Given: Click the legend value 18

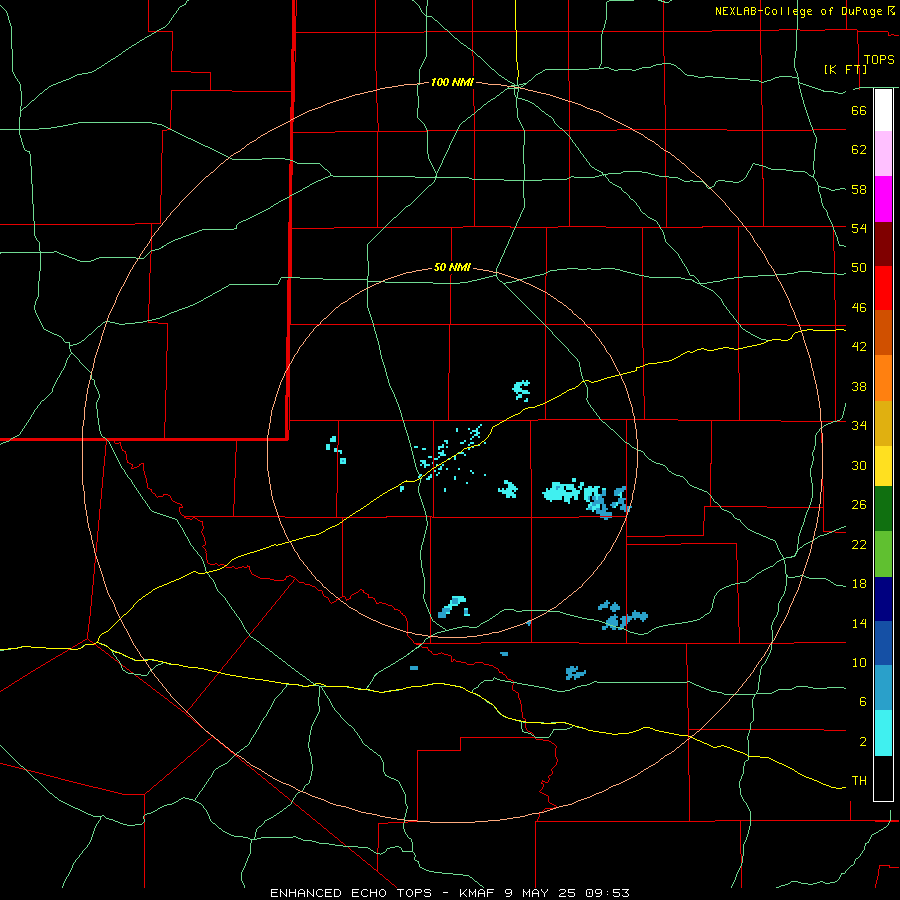Looking at the screenshot, I should tap(859, 584).
